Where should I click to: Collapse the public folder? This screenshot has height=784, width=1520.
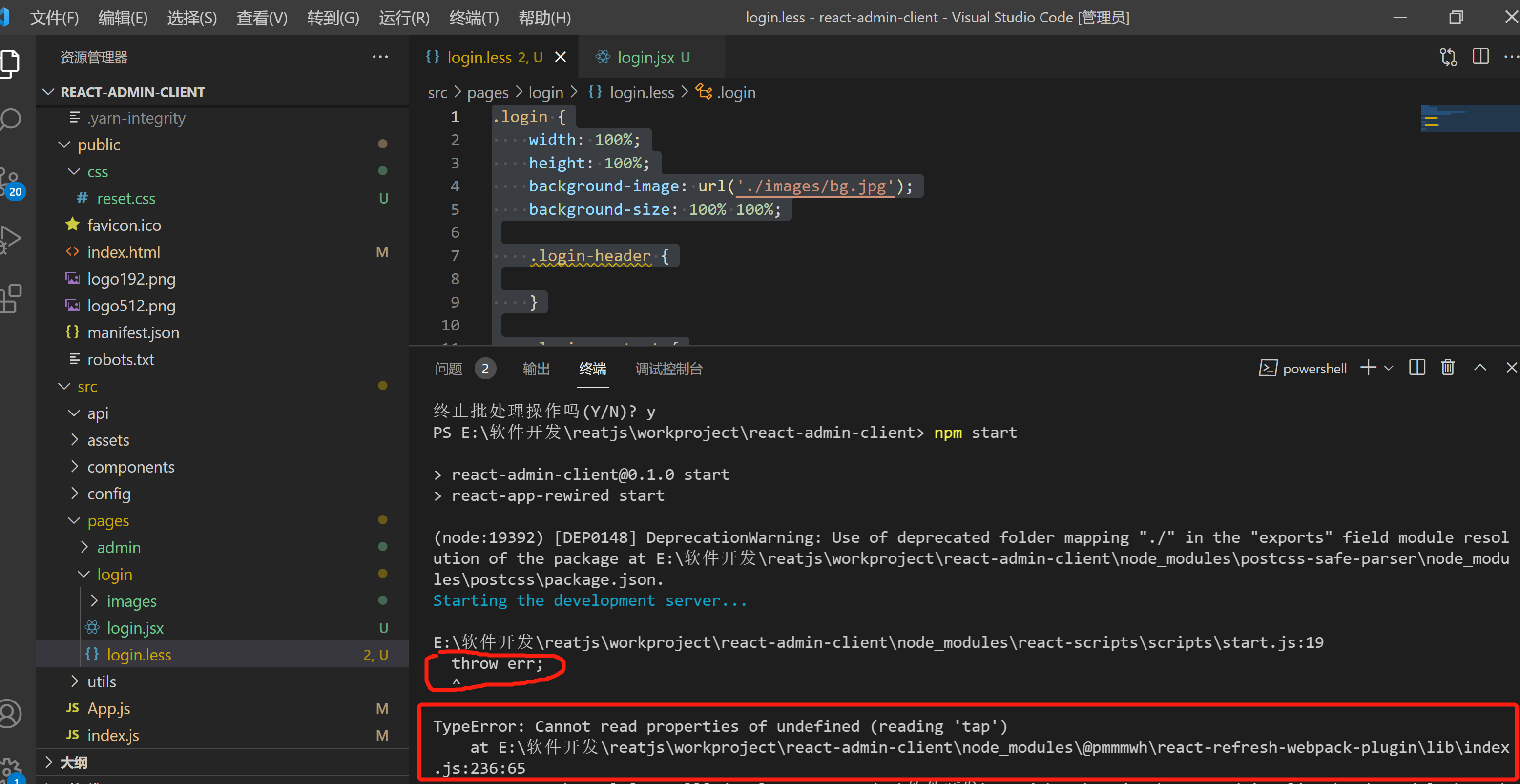pyautogui.click(x=99, y=144)
